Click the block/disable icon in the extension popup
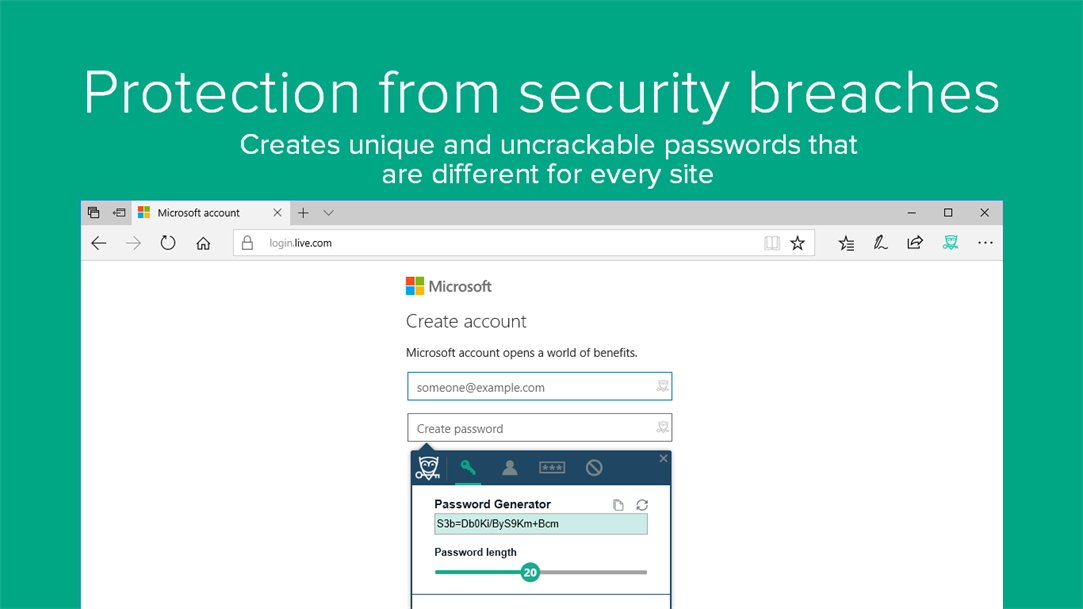 (x=594, y=467)
